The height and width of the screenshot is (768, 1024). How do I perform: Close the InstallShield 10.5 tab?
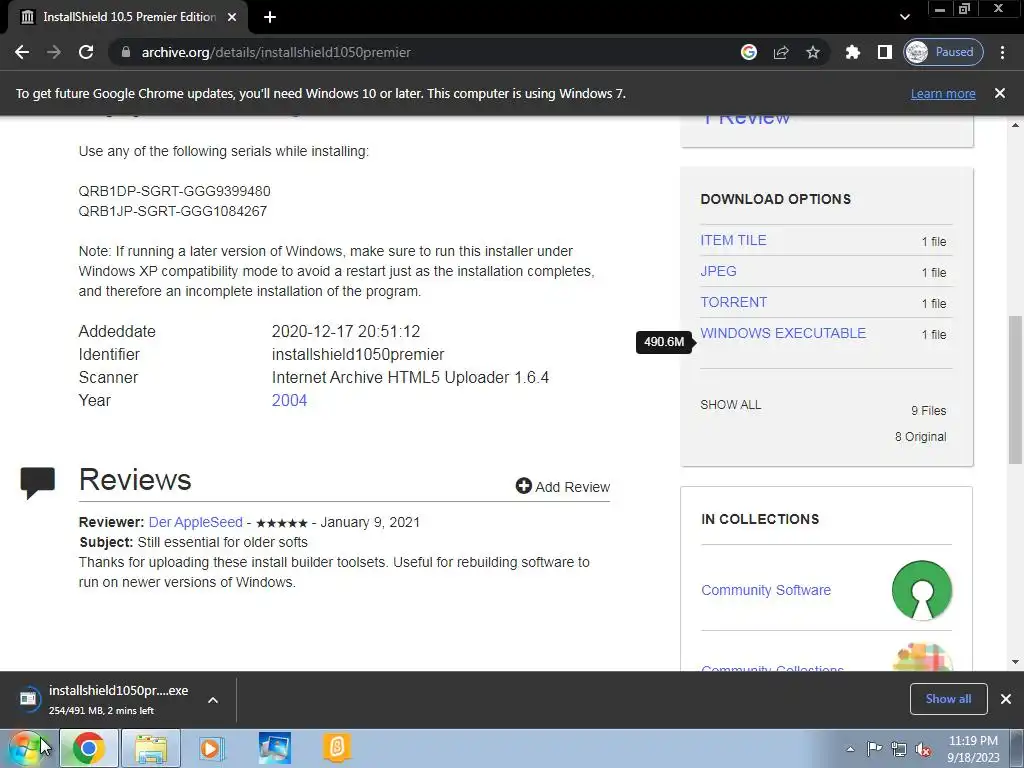(x=232, y=17)
